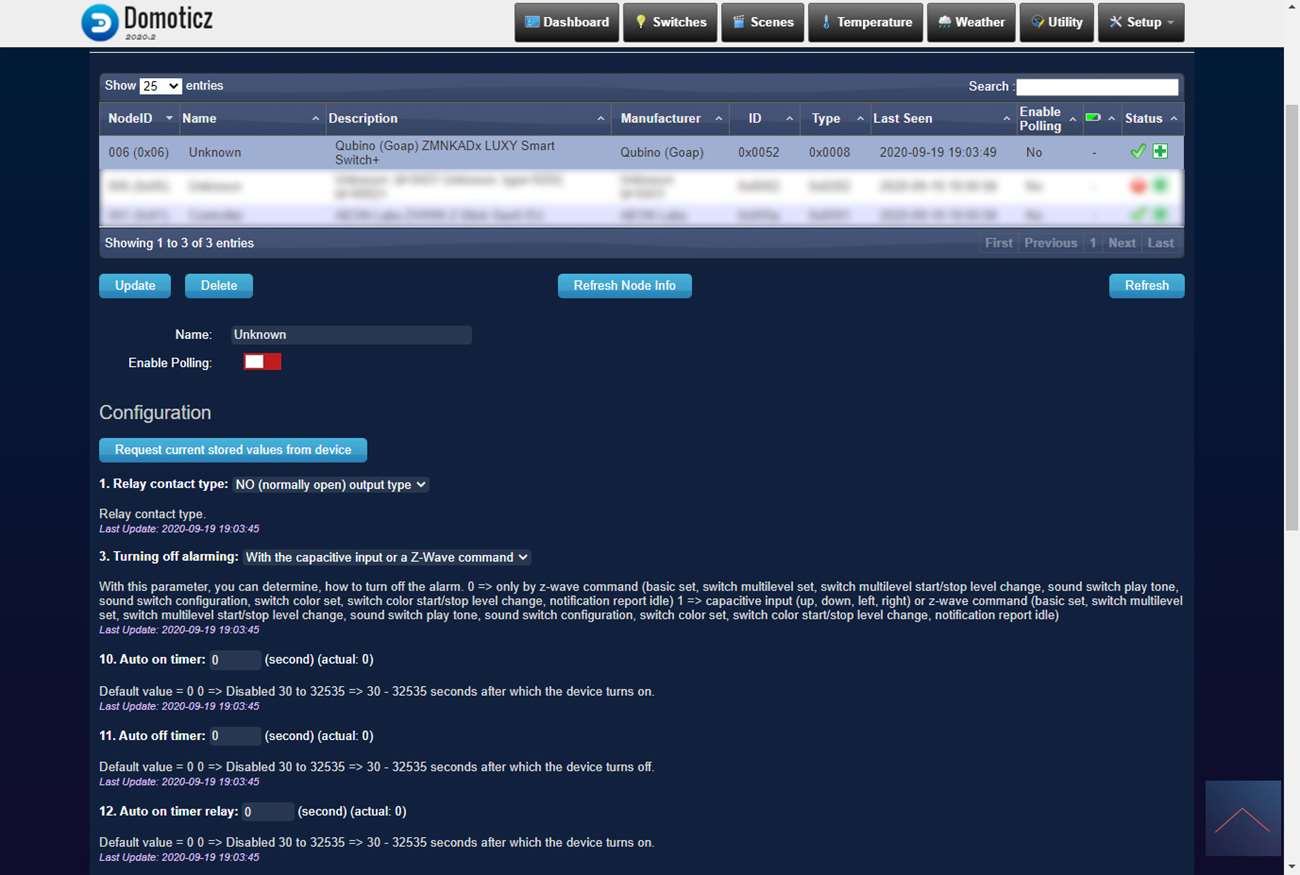Screen dimensions: 1300x875
Task: Expand the Setup dropdown menu
Action: 1141,22
